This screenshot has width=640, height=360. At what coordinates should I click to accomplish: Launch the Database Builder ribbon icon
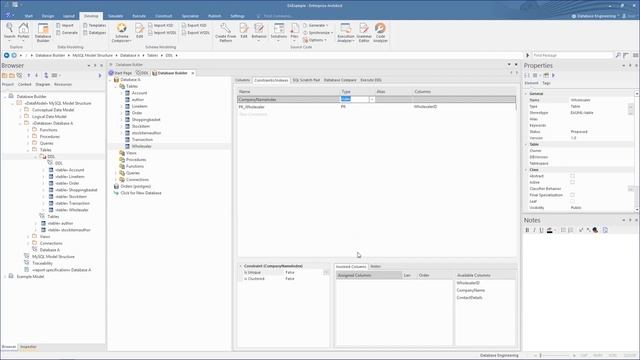click(x=43, y=32)
